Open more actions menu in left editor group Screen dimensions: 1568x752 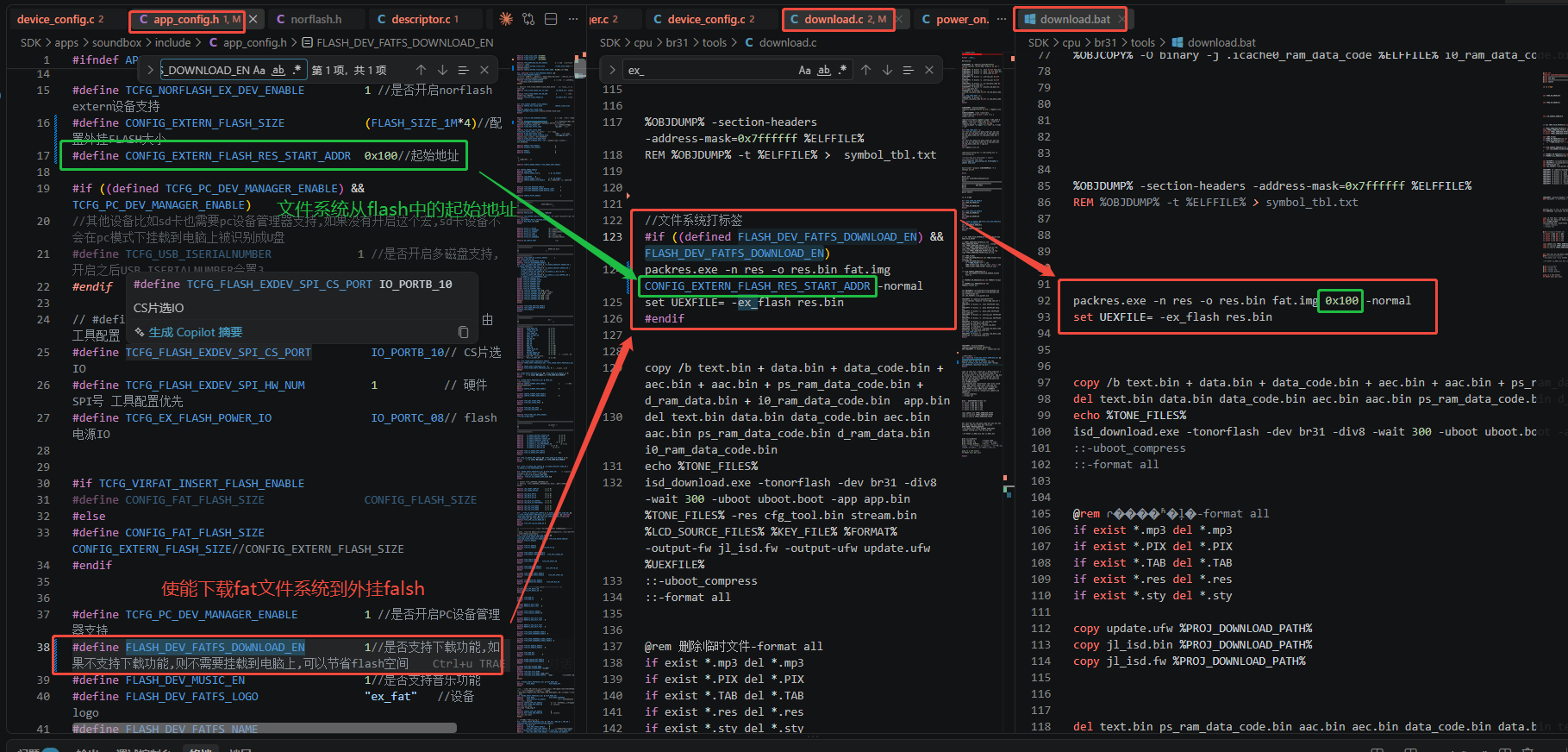click(573, 19)
